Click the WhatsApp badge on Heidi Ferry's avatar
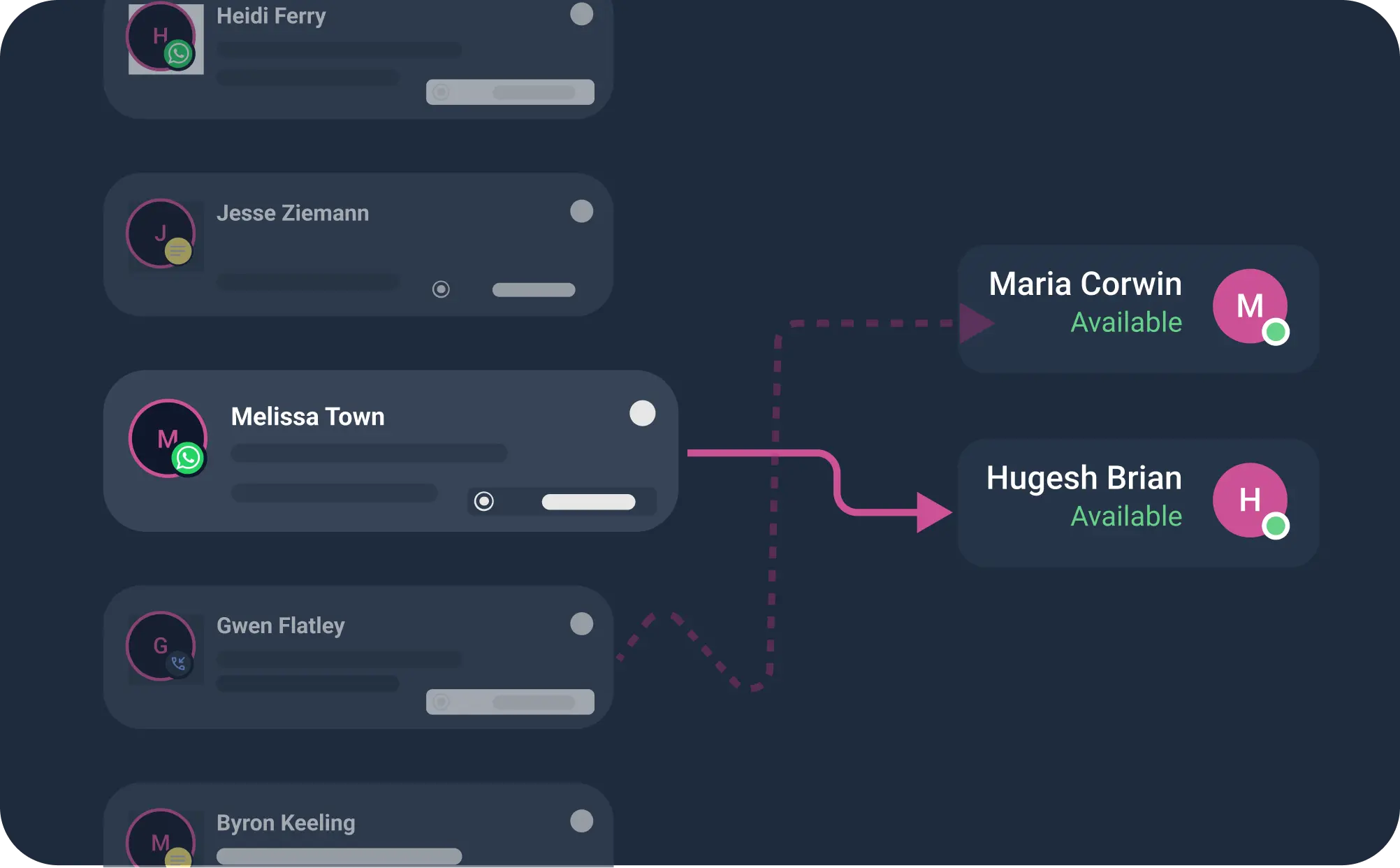The width and height of the screenshot is (1400, 868). click(178, 54)
